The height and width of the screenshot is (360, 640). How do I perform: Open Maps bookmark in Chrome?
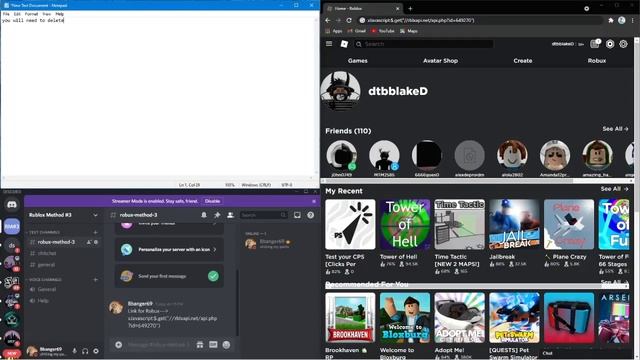409,31
